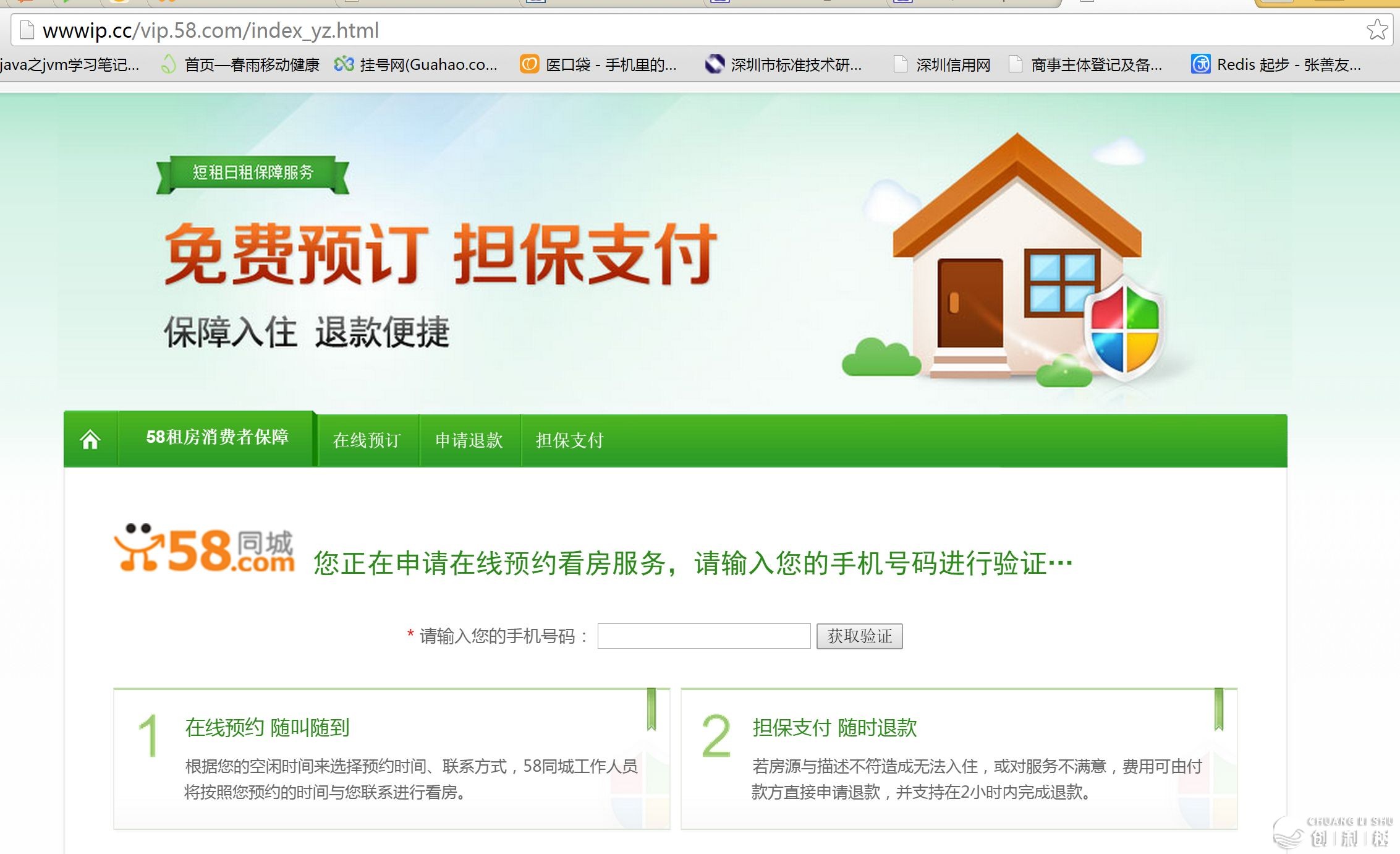
Task: Click the 在线预约 随叫随到 heading
Action: [267, 727]
